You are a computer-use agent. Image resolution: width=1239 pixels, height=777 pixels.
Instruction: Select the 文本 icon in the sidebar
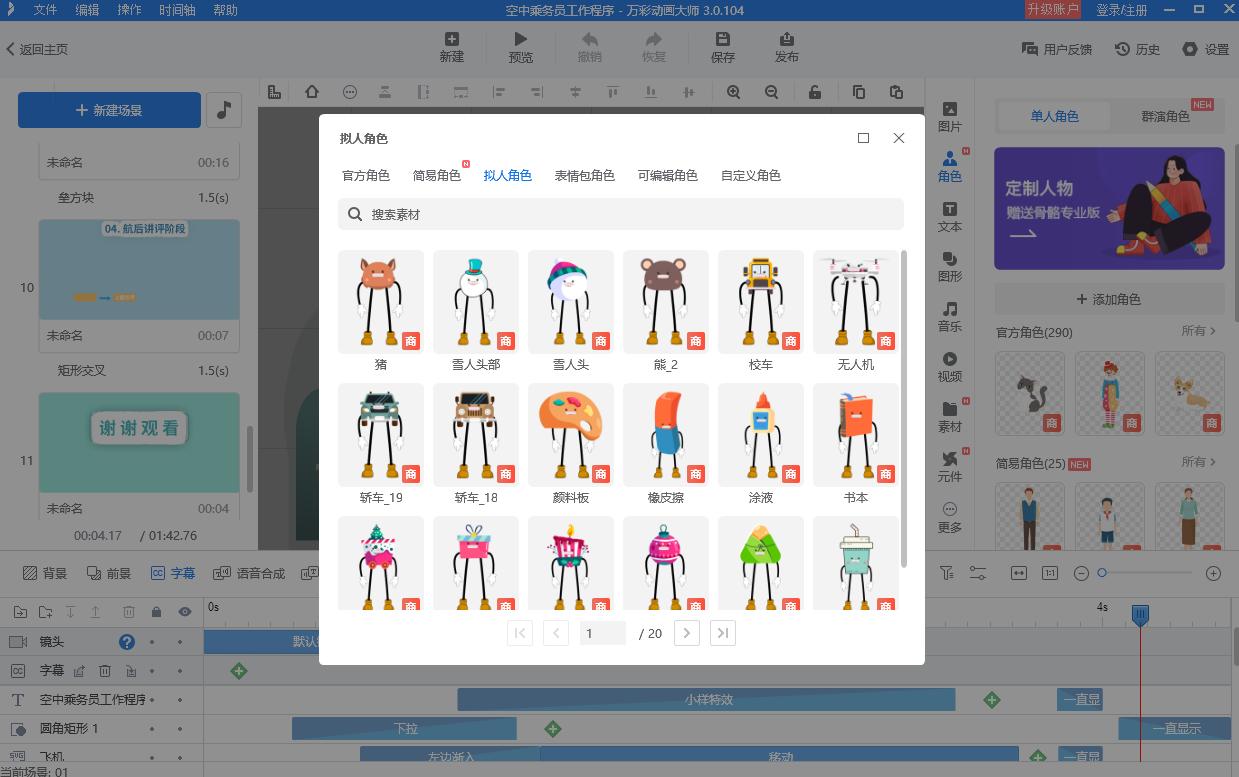click(x=949, y=219)
